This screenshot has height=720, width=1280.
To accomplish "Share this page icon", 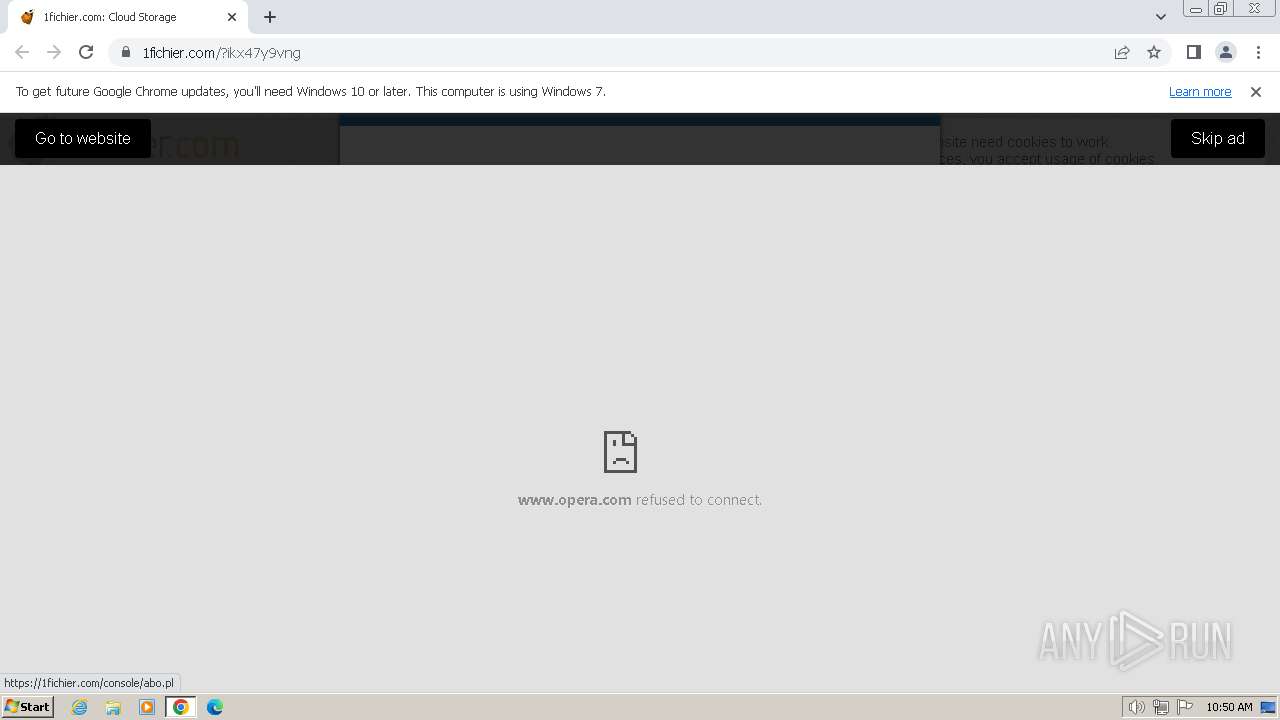I will 1122,52.
